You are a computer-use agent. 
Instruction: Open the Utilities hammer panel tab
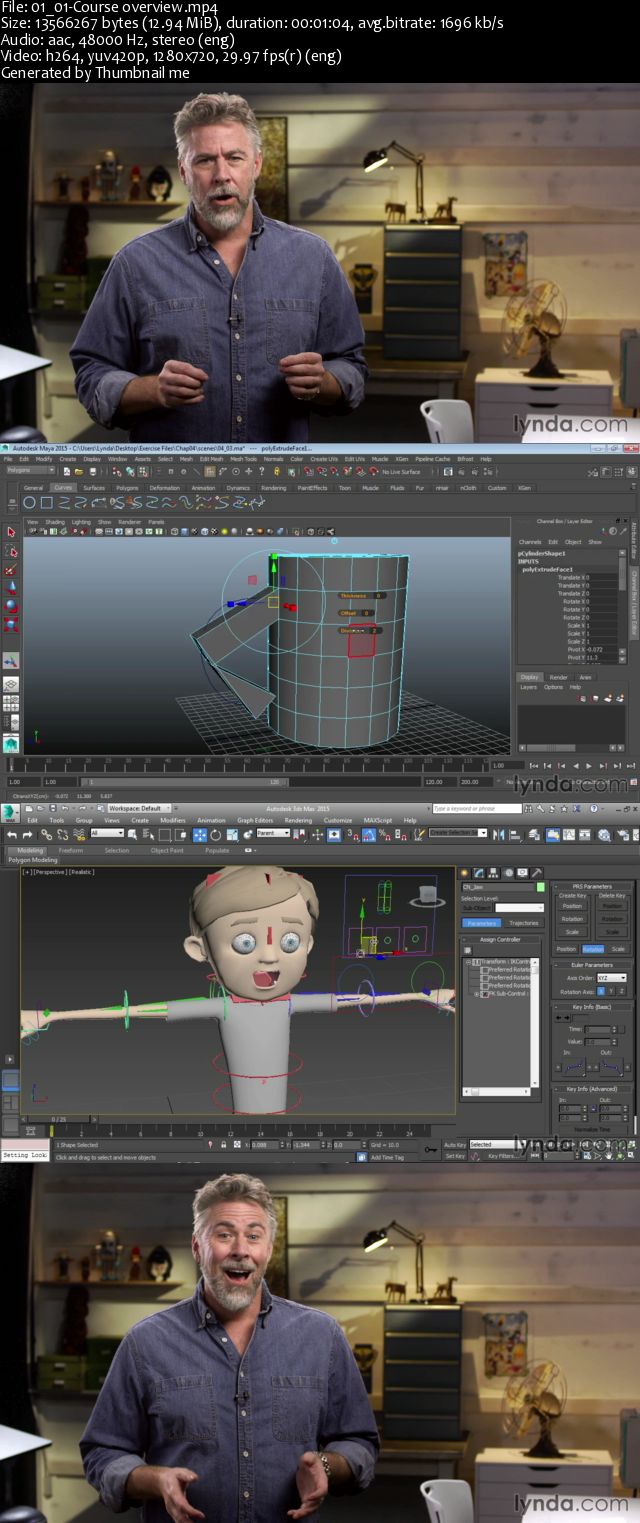point(537,872)
